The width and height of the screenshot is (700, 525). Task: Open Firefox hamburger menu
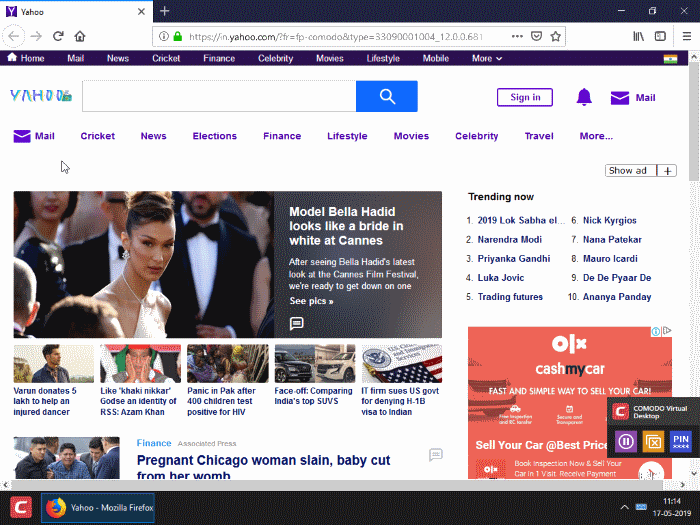687,36
